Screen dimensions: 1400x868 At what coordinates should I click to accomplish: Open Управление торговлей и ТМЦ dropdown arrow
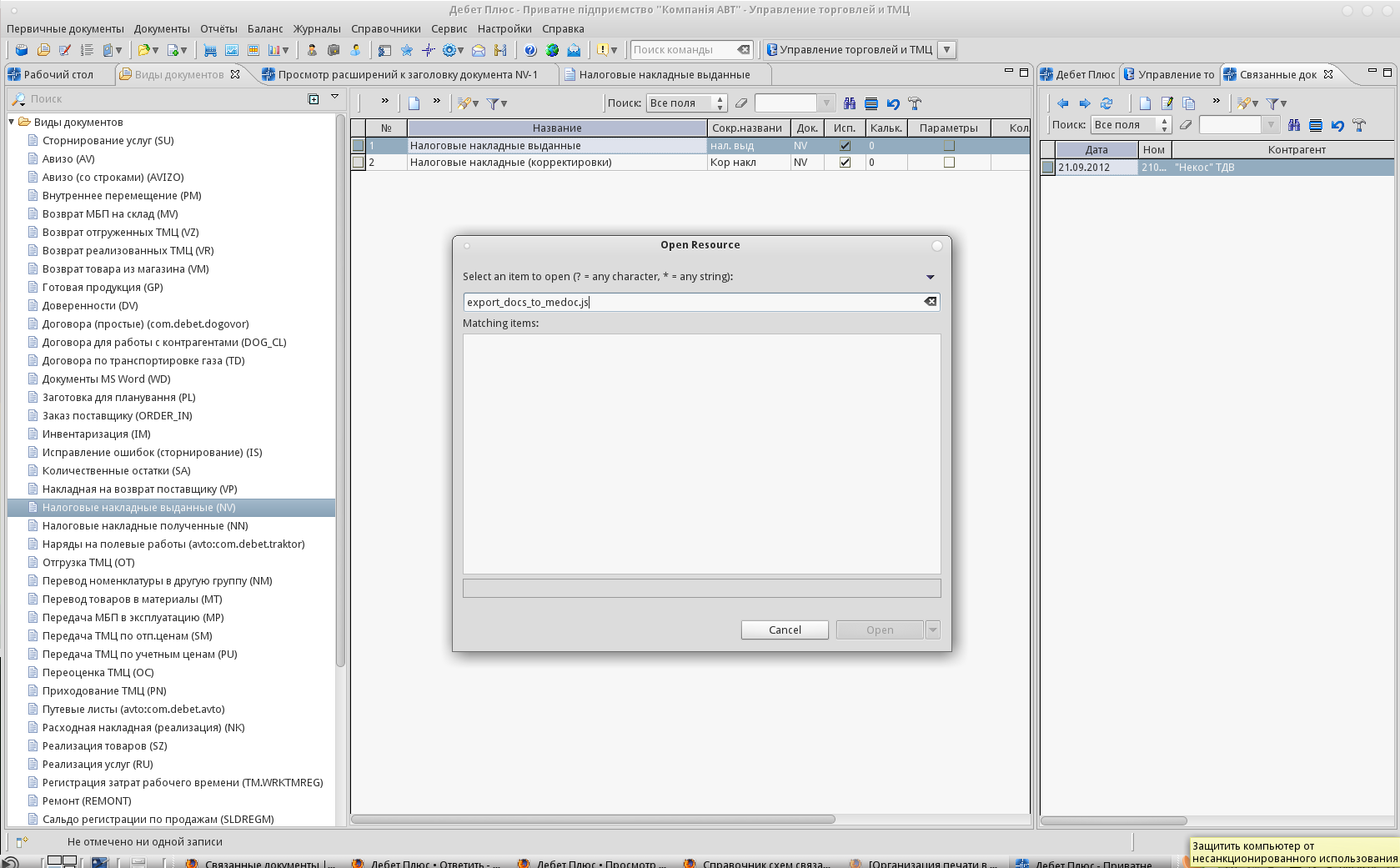click(946, 50)
